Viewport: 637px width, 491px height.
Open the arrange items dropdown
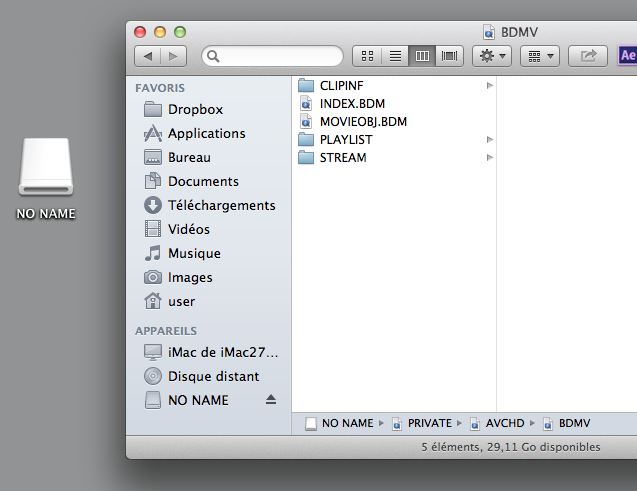[x=540, y=56]
